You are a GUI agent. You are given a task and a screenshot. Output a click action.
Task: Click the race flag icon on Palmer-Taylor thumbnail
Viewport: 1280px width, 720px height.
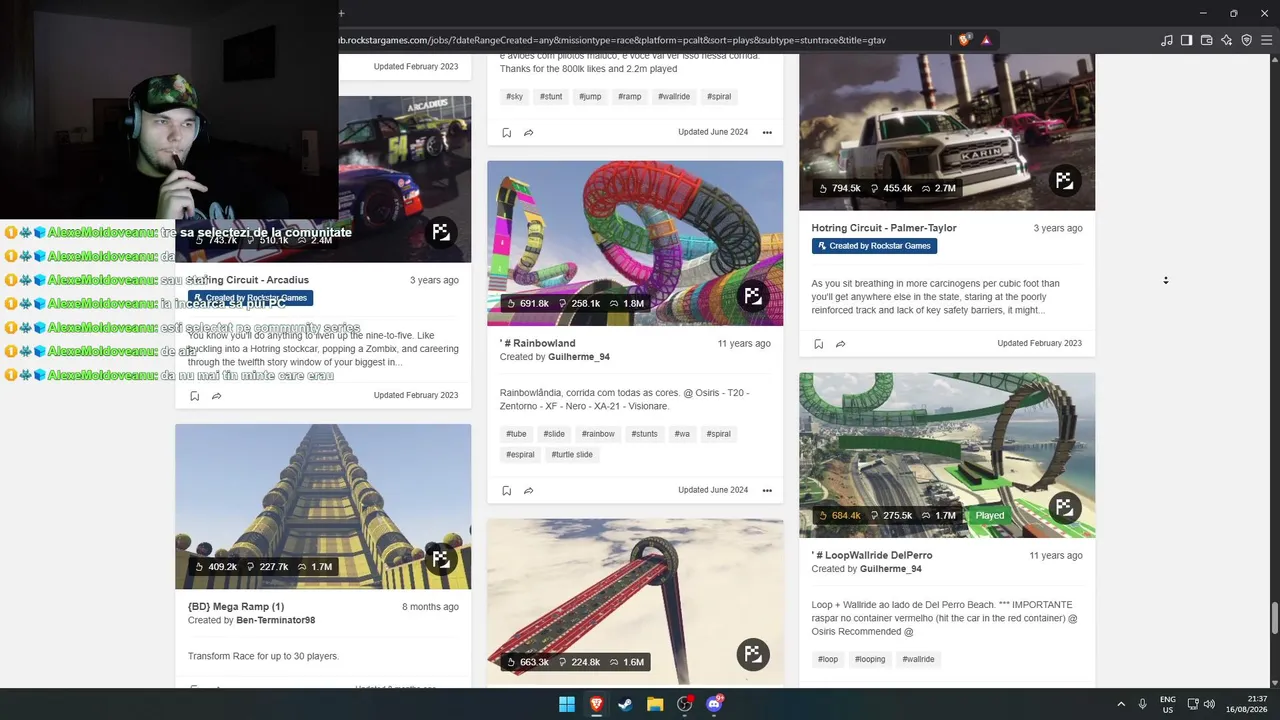[x=1065, y=180]
